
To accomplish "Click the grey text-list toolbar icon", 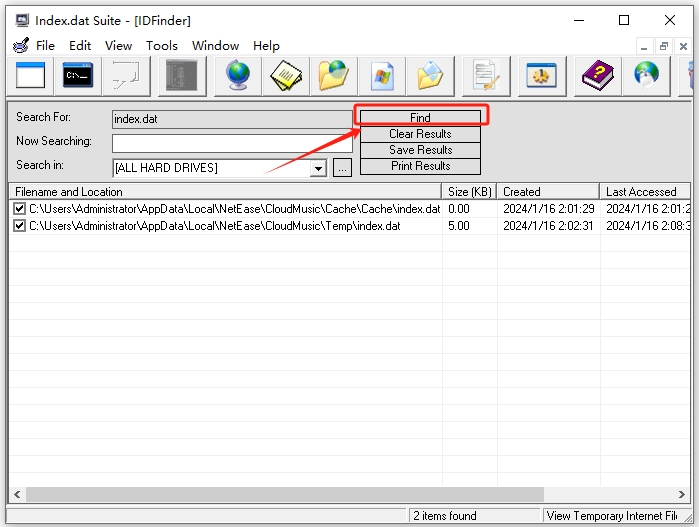I will tap(182, 76).
